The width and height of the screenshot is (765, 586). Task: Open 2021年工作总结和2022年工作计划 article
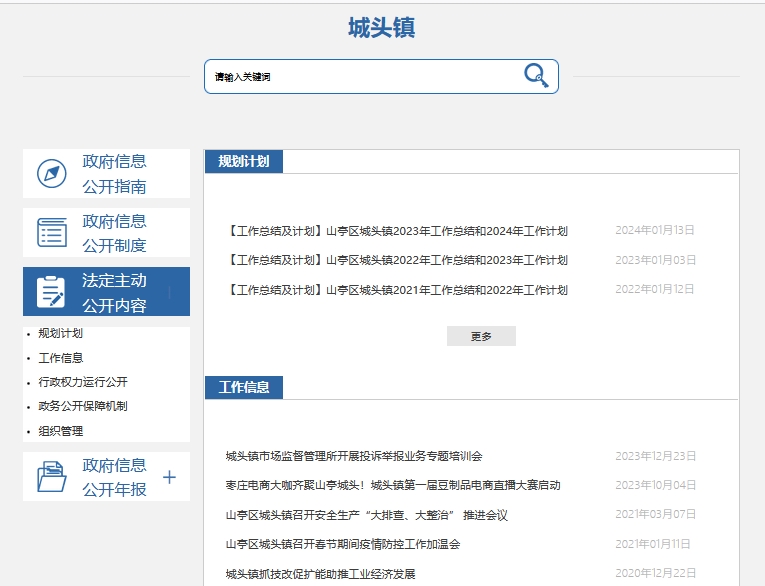coord(398,290)
